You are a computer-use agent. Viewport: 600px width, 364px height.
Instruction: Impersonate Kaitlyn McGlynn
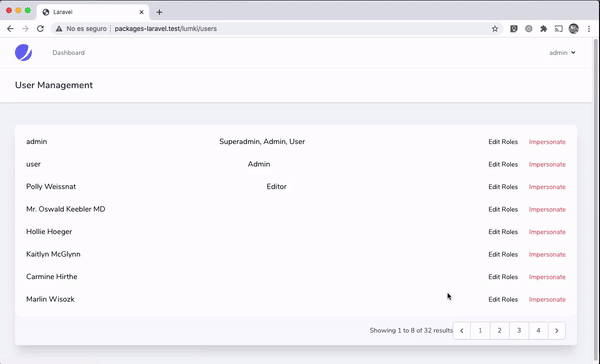click(547, 255)
